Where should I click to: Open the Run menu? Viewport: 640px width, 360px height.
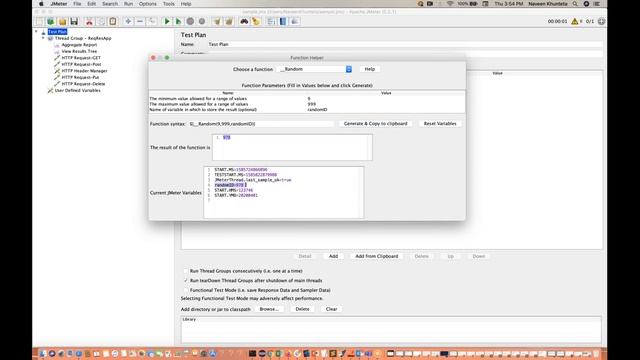[128, 4]
